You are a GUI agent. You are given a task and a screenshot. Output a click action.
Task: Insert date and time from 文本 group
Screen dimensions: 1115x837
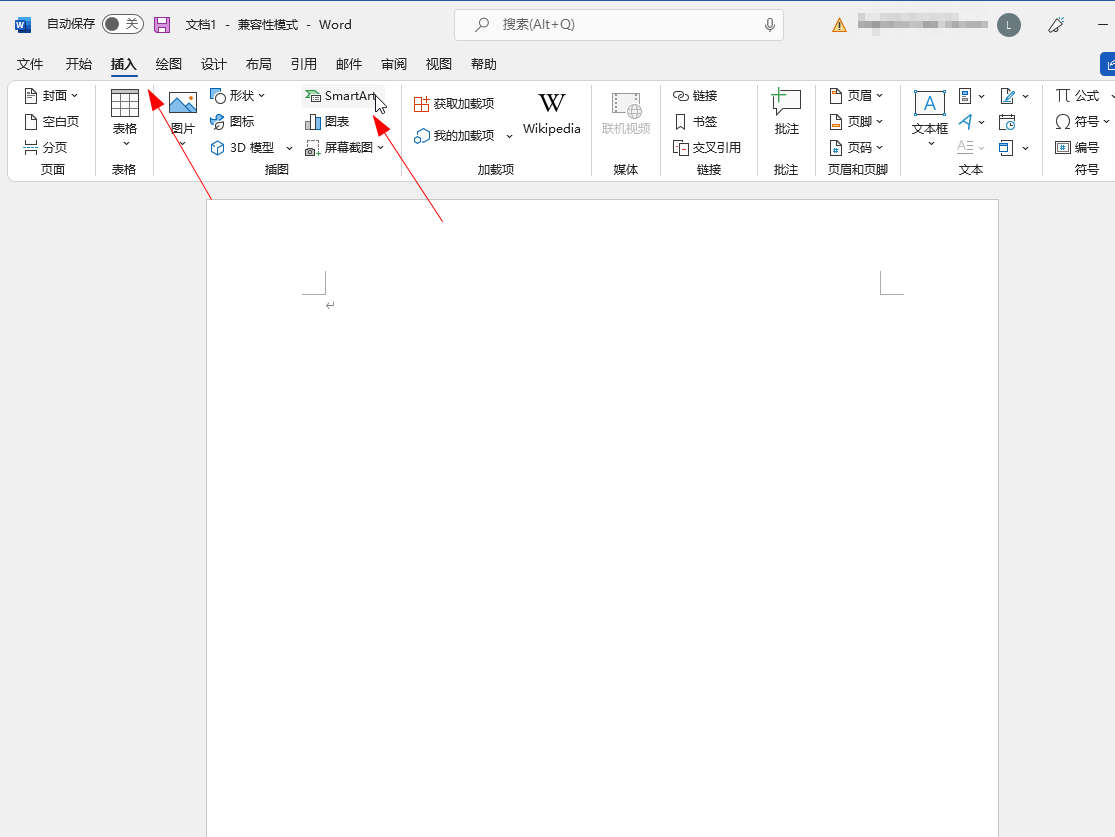pyautogui.click(x=1007, y=122)
